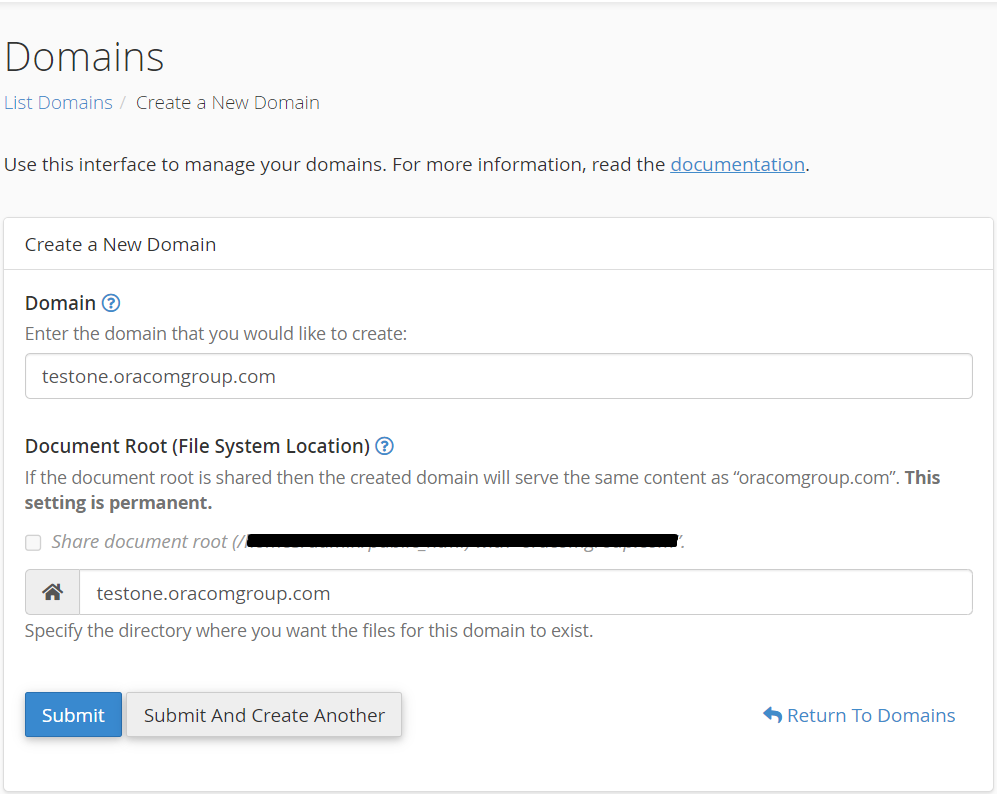The height and width of the screenshot is (794, 997).
Task: Click the Create a New Domain panel header
Action: click(x=120, y=244)
